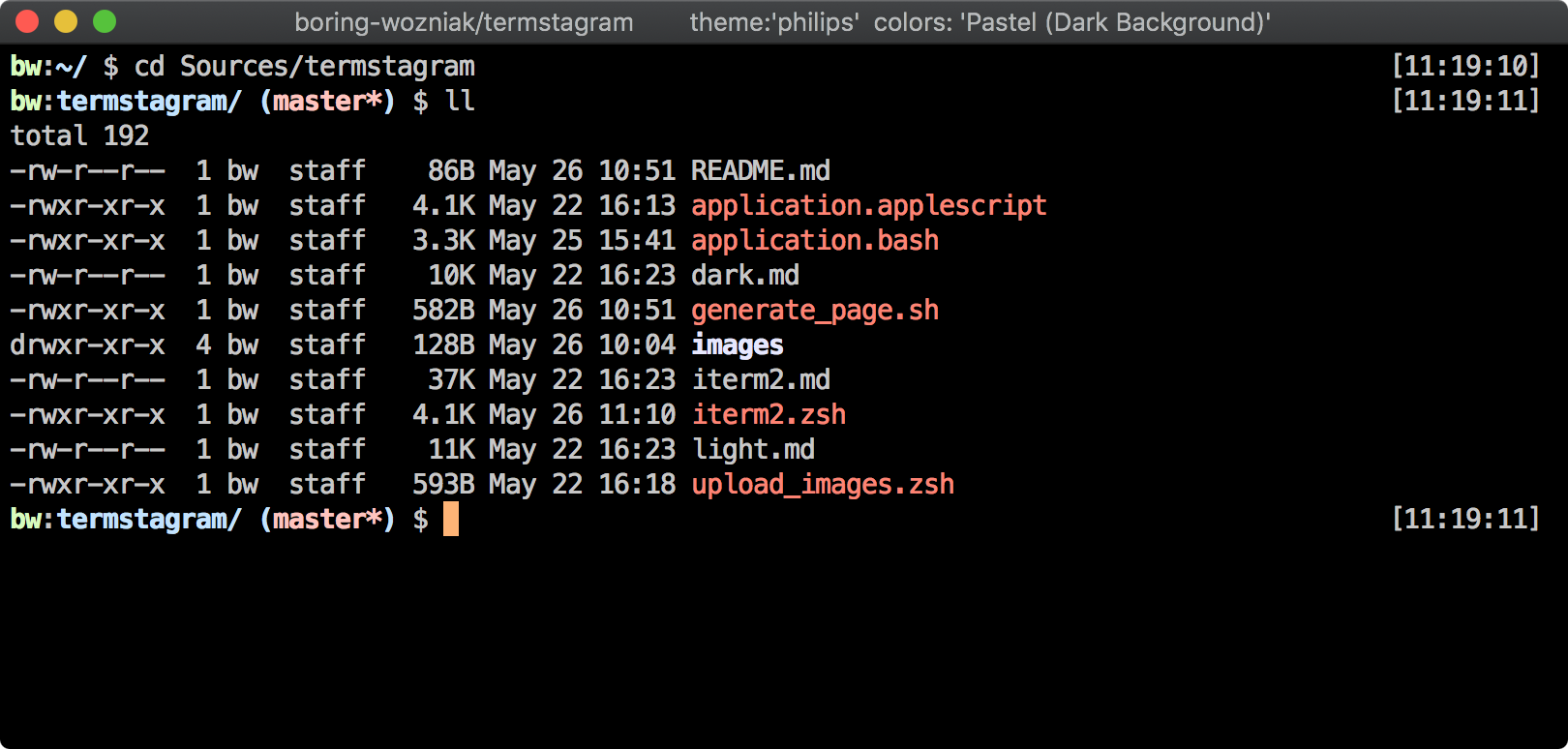
Task: Click the 'bw:~/' prompt on first line
Action: click(x=48, y=67)
